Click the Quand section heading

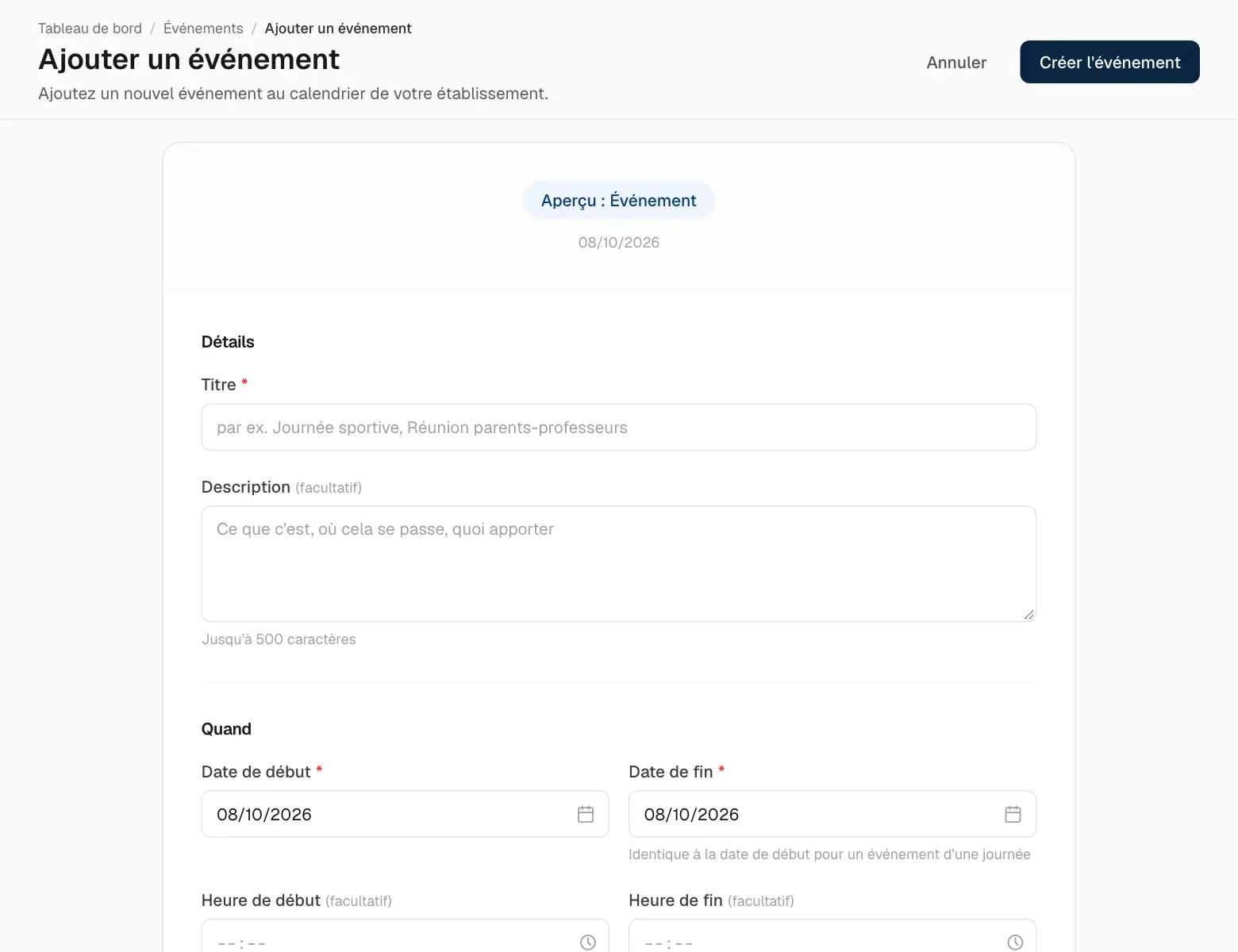tap(226, 729)
